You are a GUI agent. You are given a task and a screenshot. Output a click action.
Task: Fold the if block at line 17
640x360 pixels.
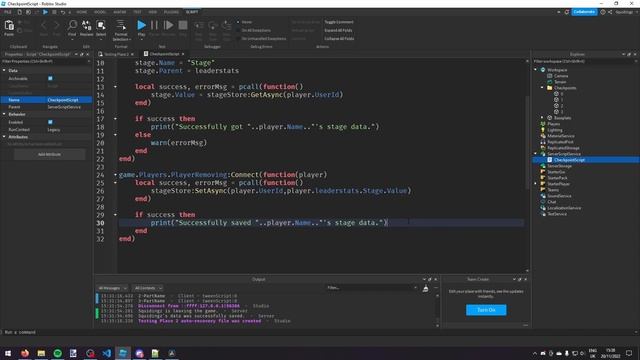115,119
